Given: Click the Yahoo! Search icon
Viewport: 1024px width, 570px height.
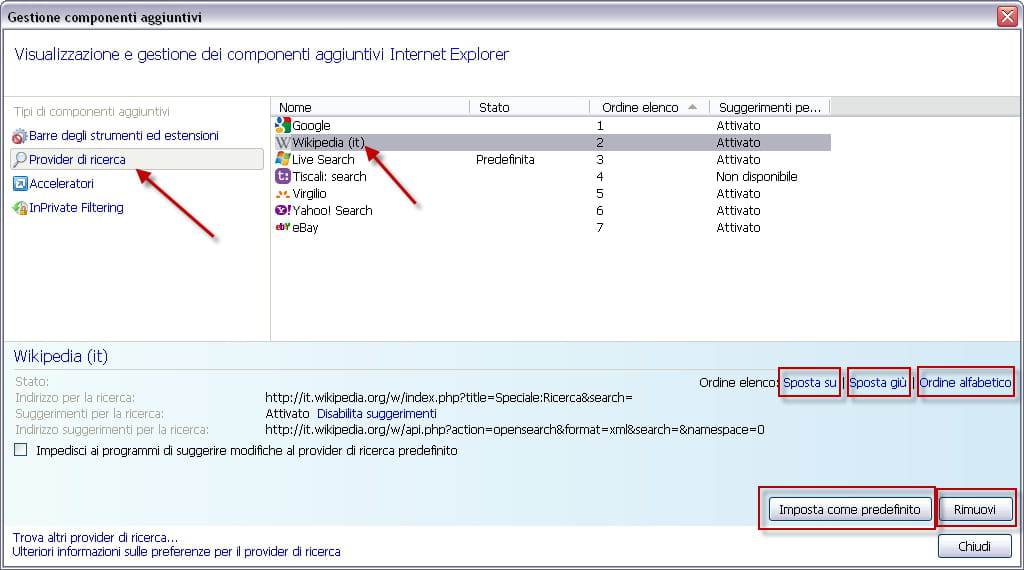Looking at the screenshot, I should [x=283, y=210].
